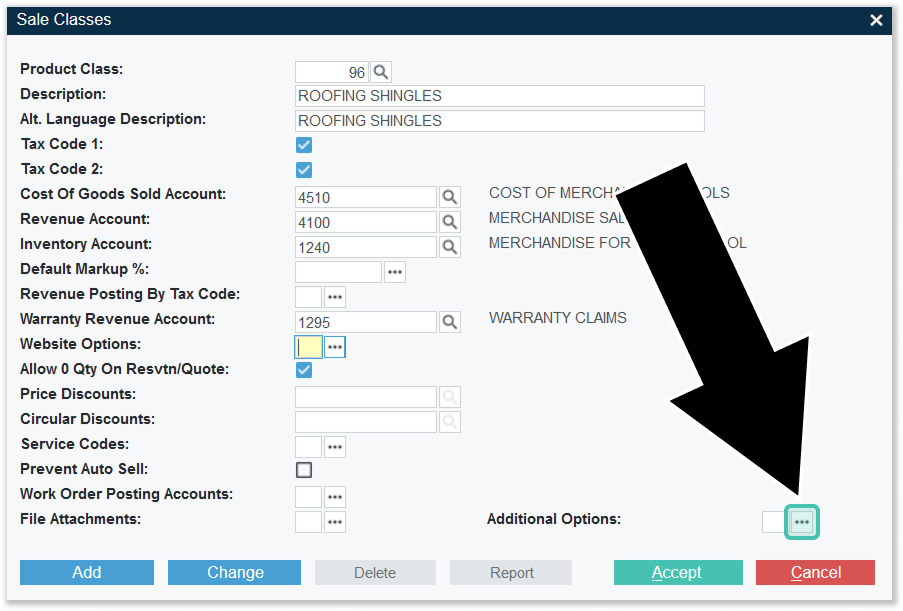Screen dimensions: 903x611
Task: Enable the Prevent Auto Sell checkbox
Action: (x=304, y=470)
